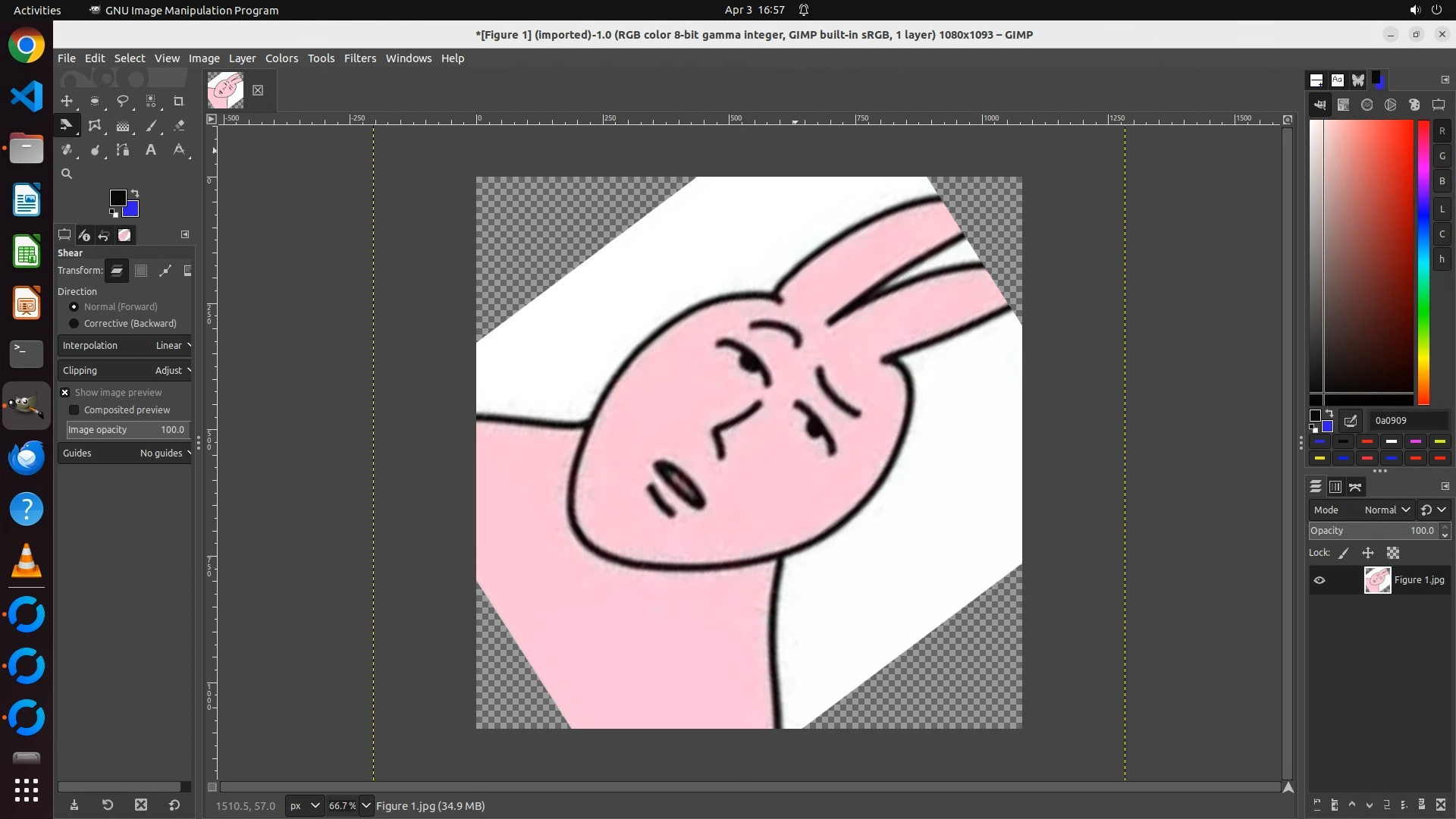Select the Crop tool
The image size is (1456, 819).
179,101
